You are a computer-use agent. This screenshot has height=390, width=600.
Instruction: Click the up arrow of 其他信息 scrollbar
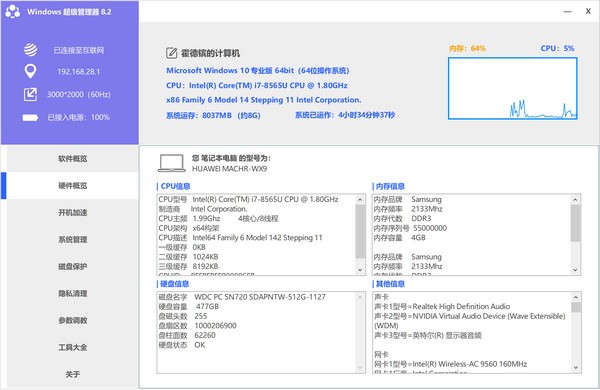click(x=576, y=297)
